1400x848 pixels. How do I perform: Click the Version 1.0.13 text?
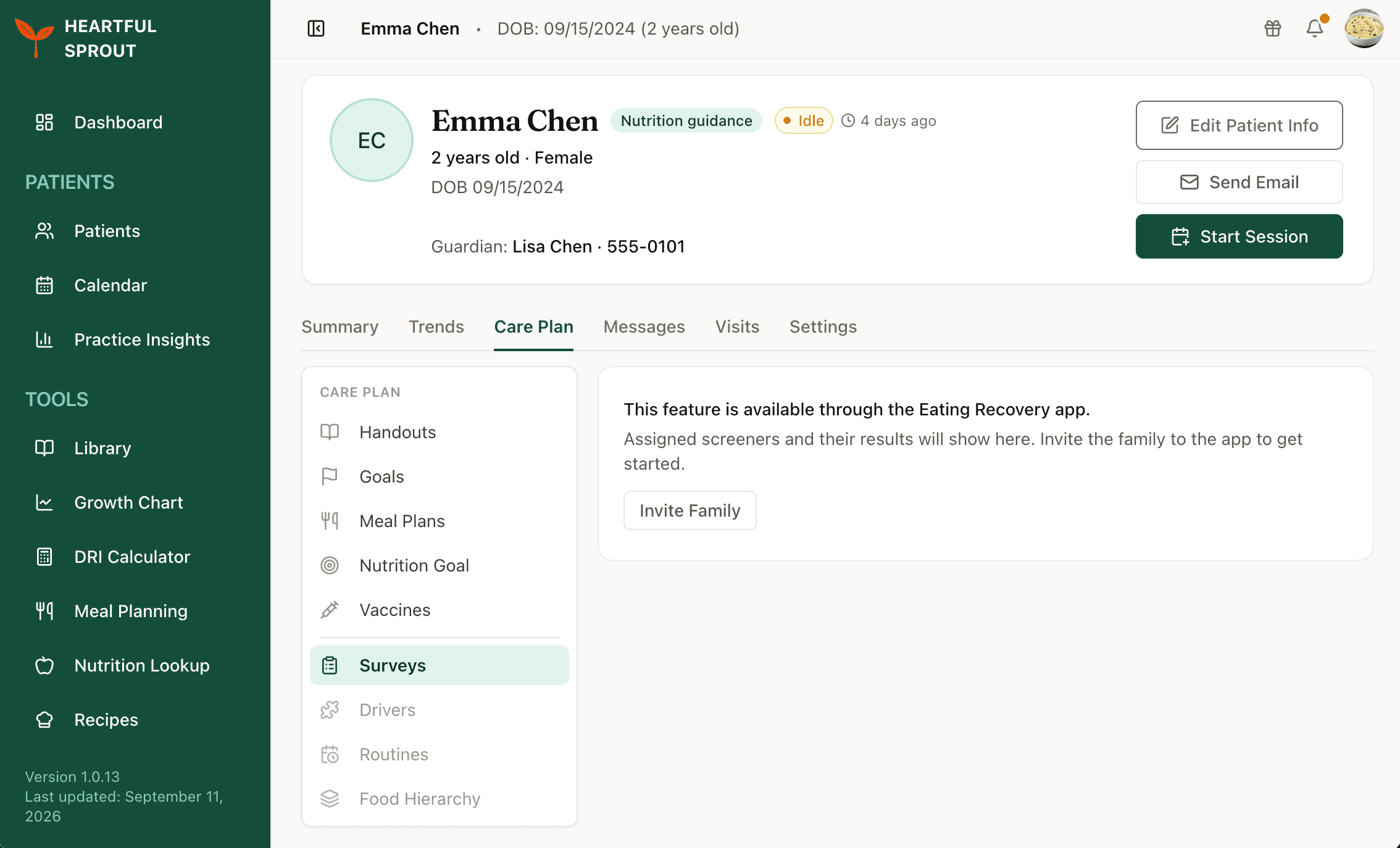point(72,776)
